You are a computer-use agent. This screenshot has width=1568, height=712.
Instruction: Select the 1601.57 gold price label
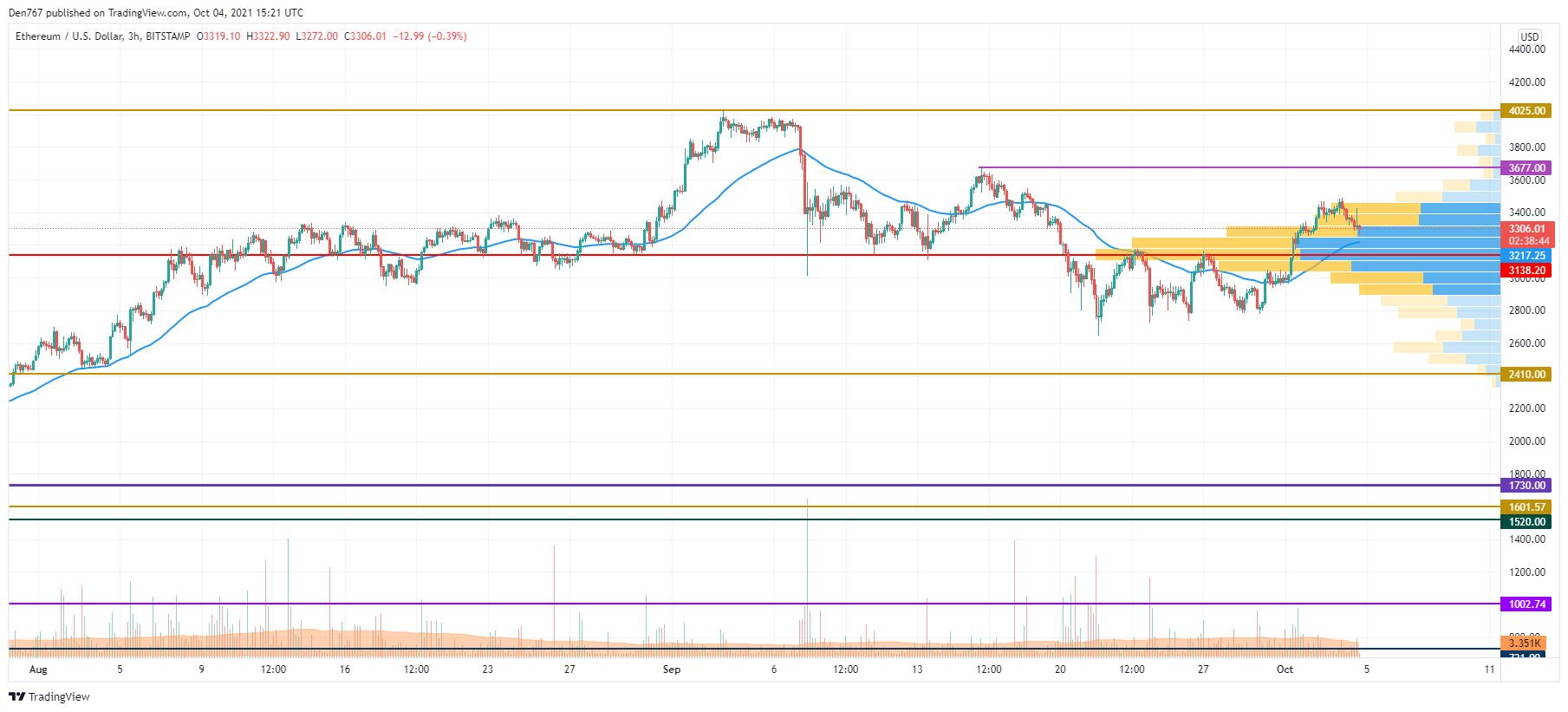[1526, 507]
